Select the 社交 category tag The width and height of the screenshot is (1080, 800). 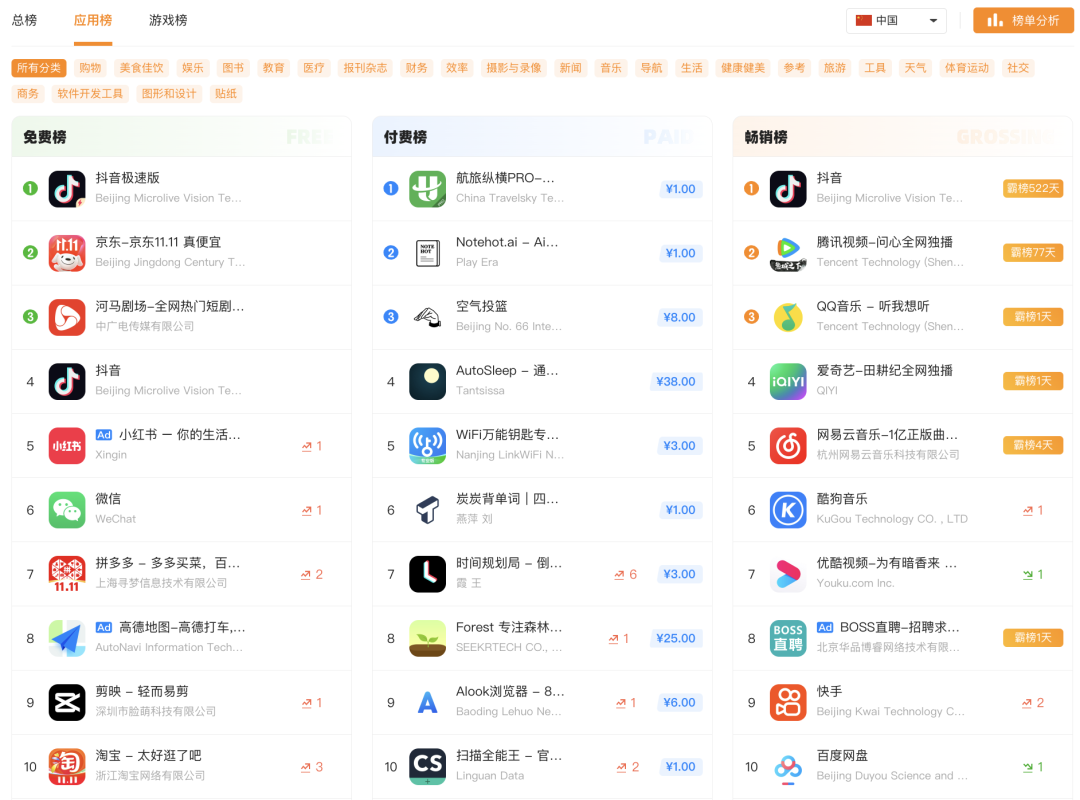1018,68
